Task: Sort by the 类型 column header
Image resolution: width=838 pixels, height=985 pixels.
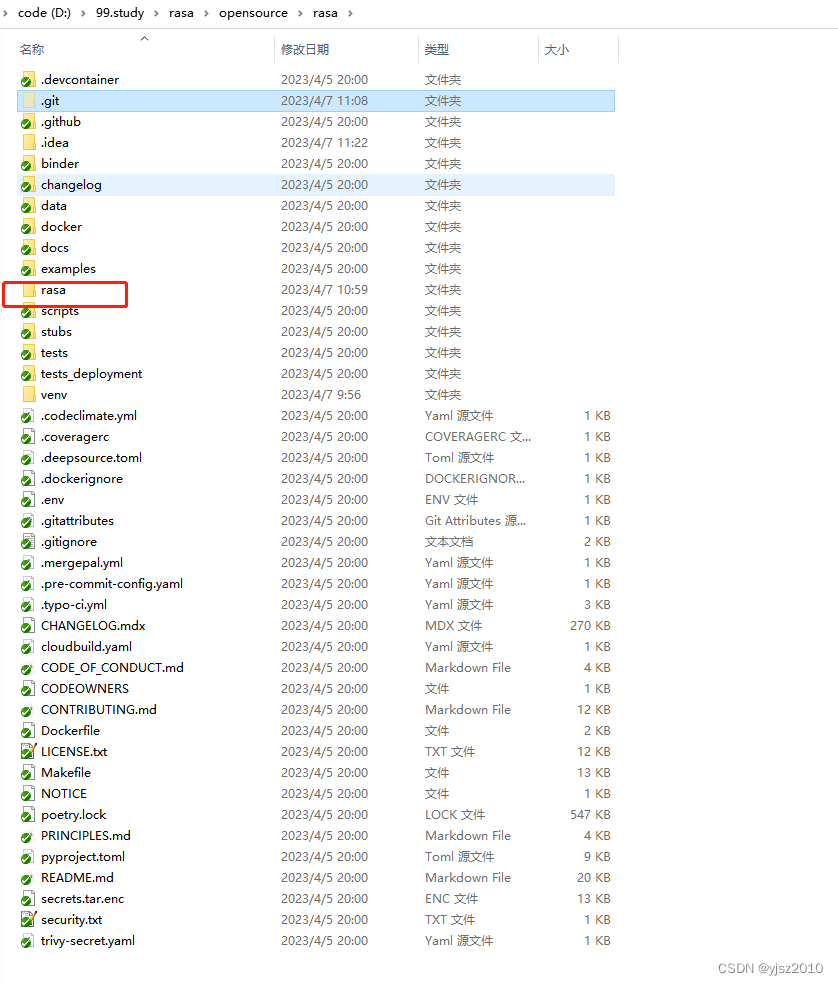Action: [437, 50]
